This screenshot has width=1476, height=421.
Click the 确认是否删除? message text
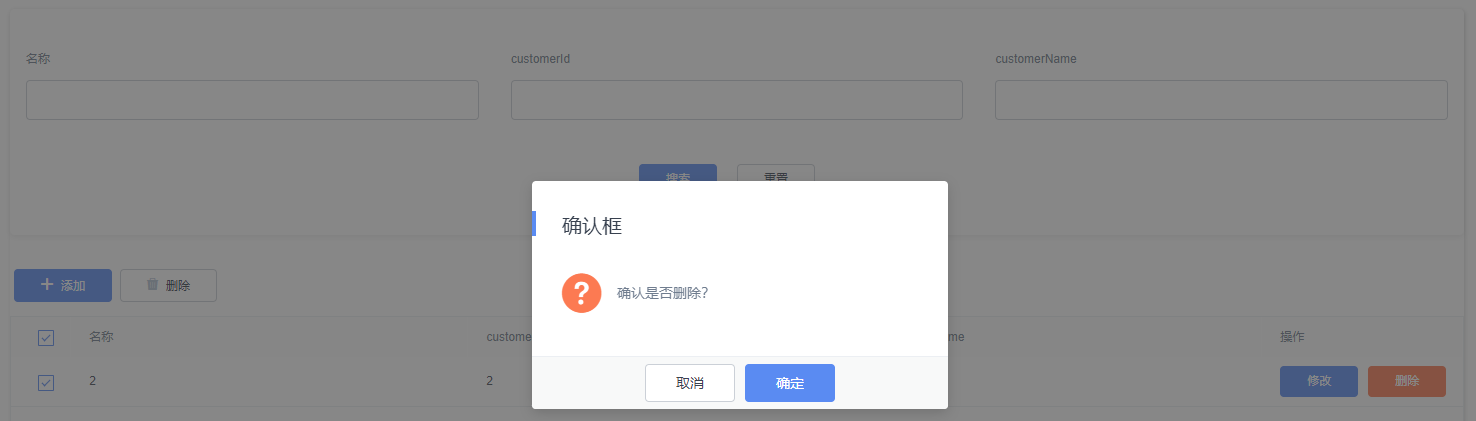[x=663, y=293]
